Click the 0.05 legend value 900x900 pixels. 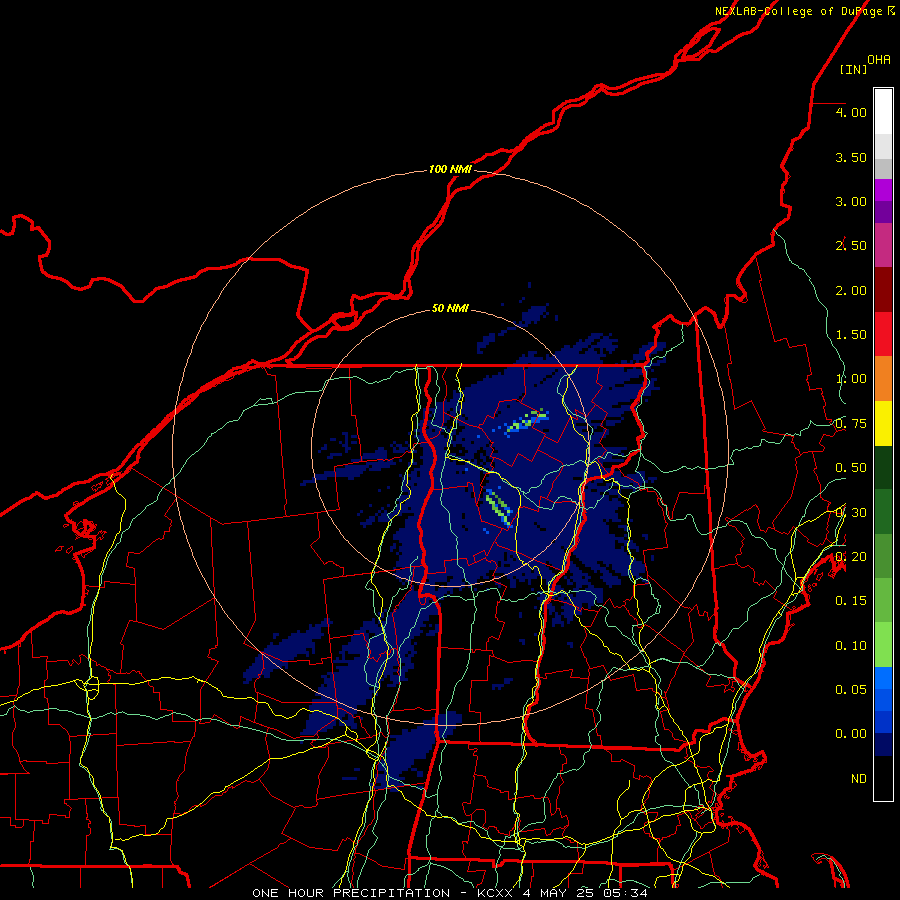[x=851, y=690]
